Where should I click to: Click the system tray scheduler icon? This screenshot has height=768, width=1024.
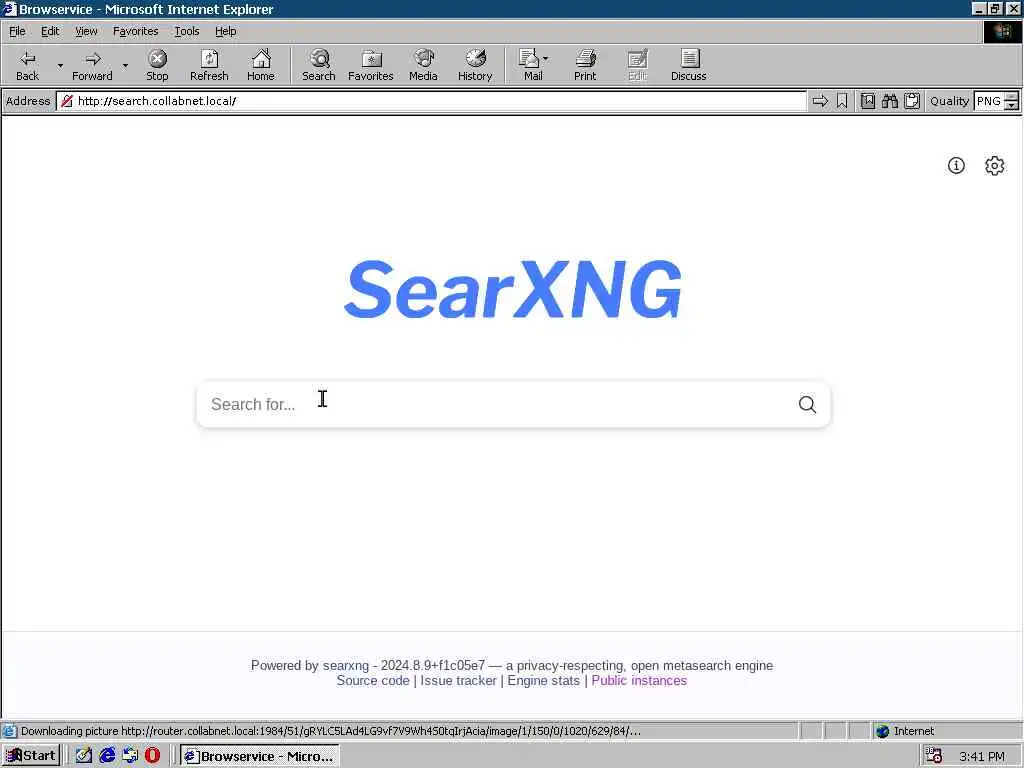click(x=933, y=756)
